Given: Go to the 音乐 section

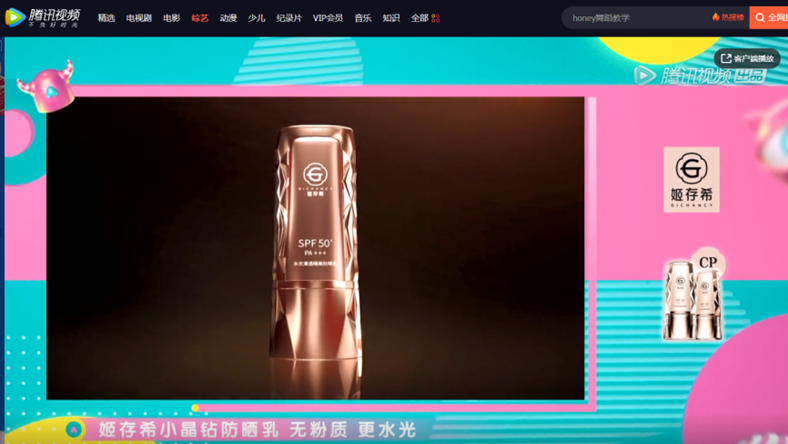Looking at the screenshot, I should [363, 18].
